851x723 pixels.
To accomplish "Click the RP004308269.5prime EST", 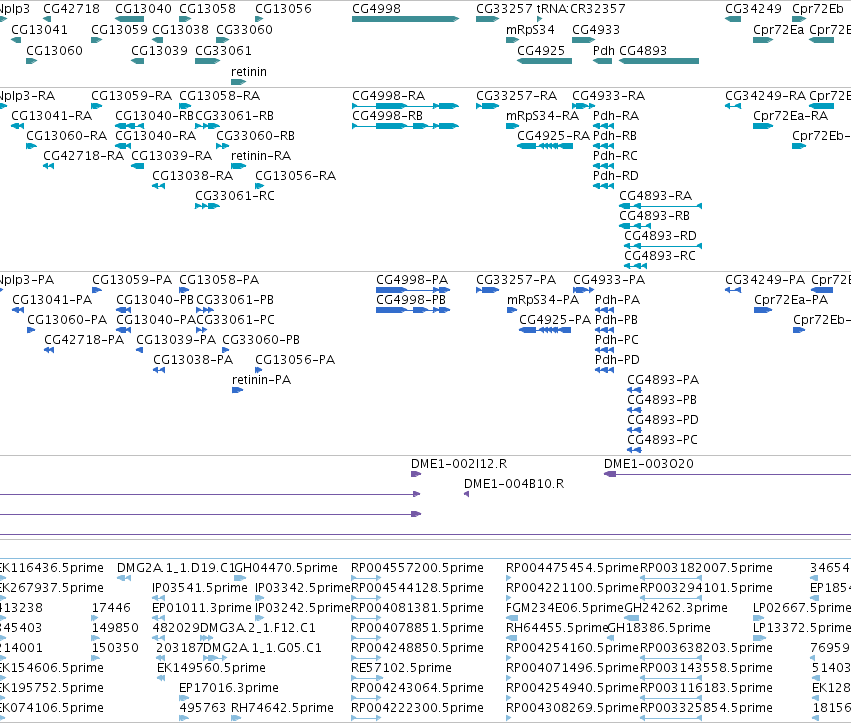I will click(509, 718).
